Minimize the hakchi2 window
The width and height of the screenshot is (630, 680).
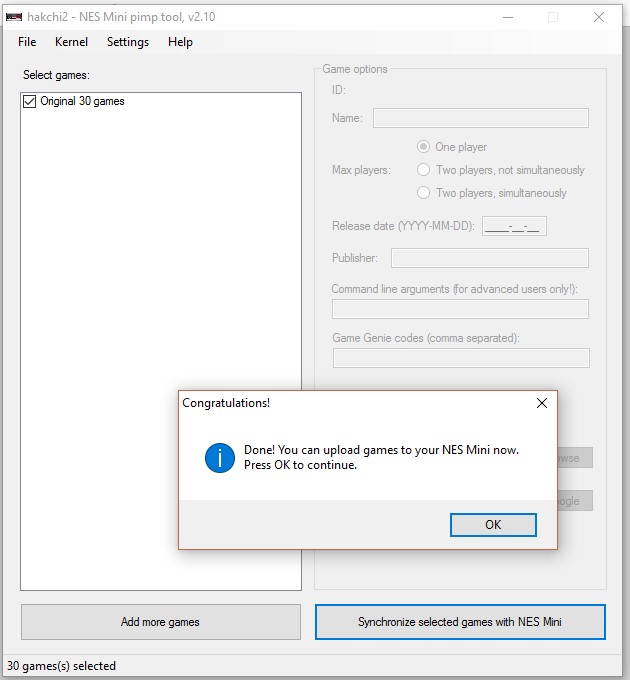507,17
